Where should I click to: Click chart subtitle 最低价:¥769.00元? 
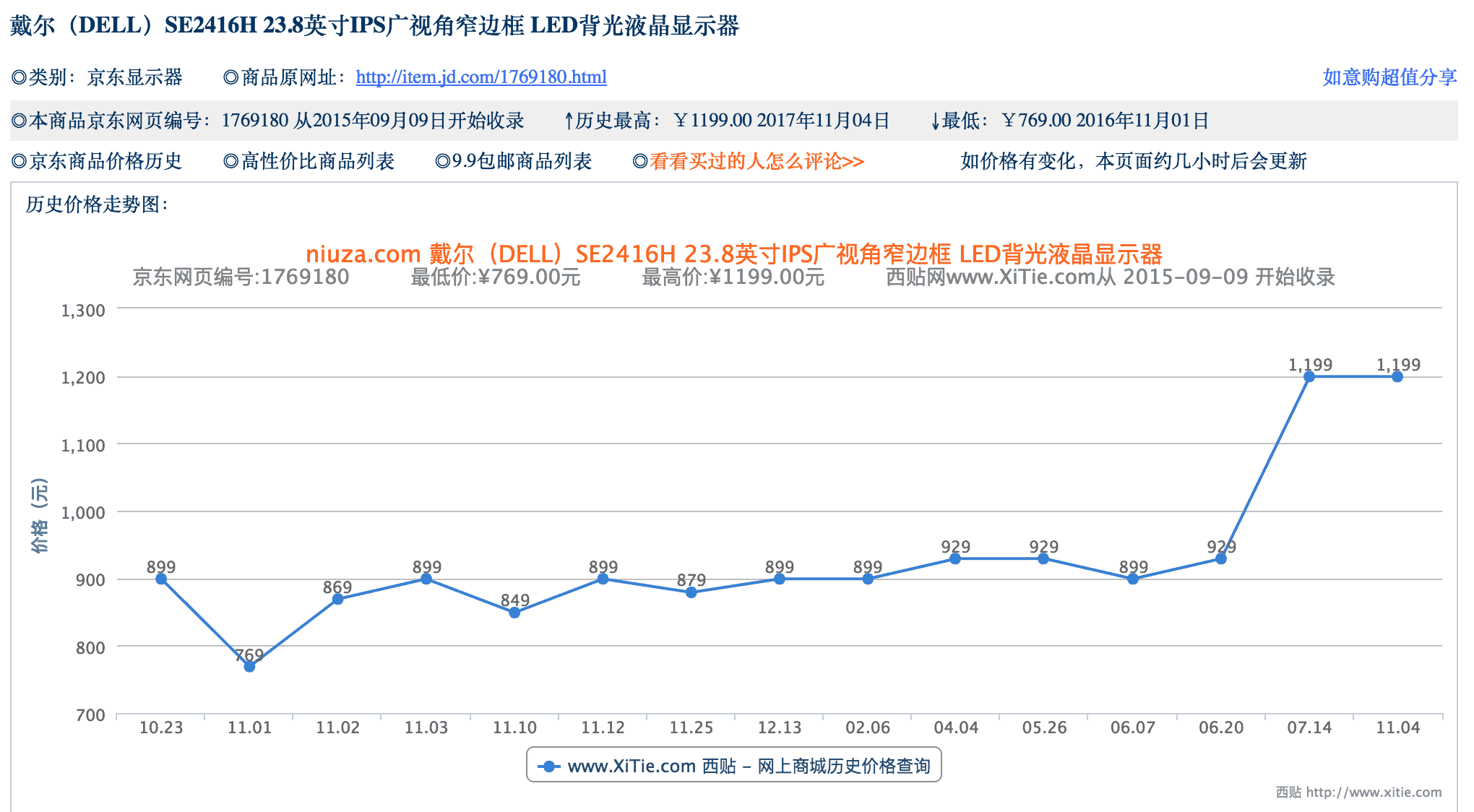click(x=496, y=277)
